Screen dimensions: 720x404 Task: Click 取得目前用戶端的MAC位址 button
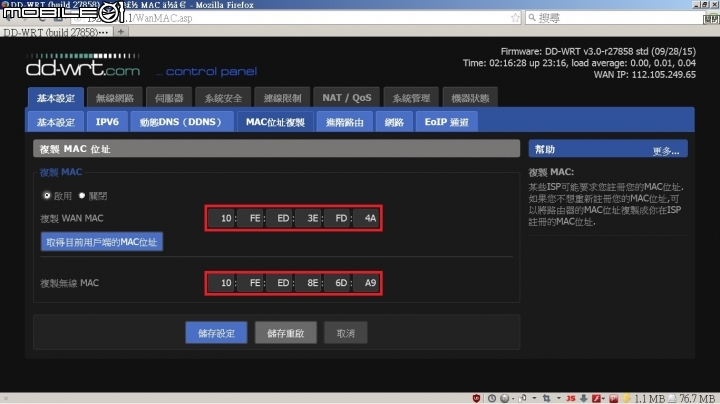[x=102, y=242]
